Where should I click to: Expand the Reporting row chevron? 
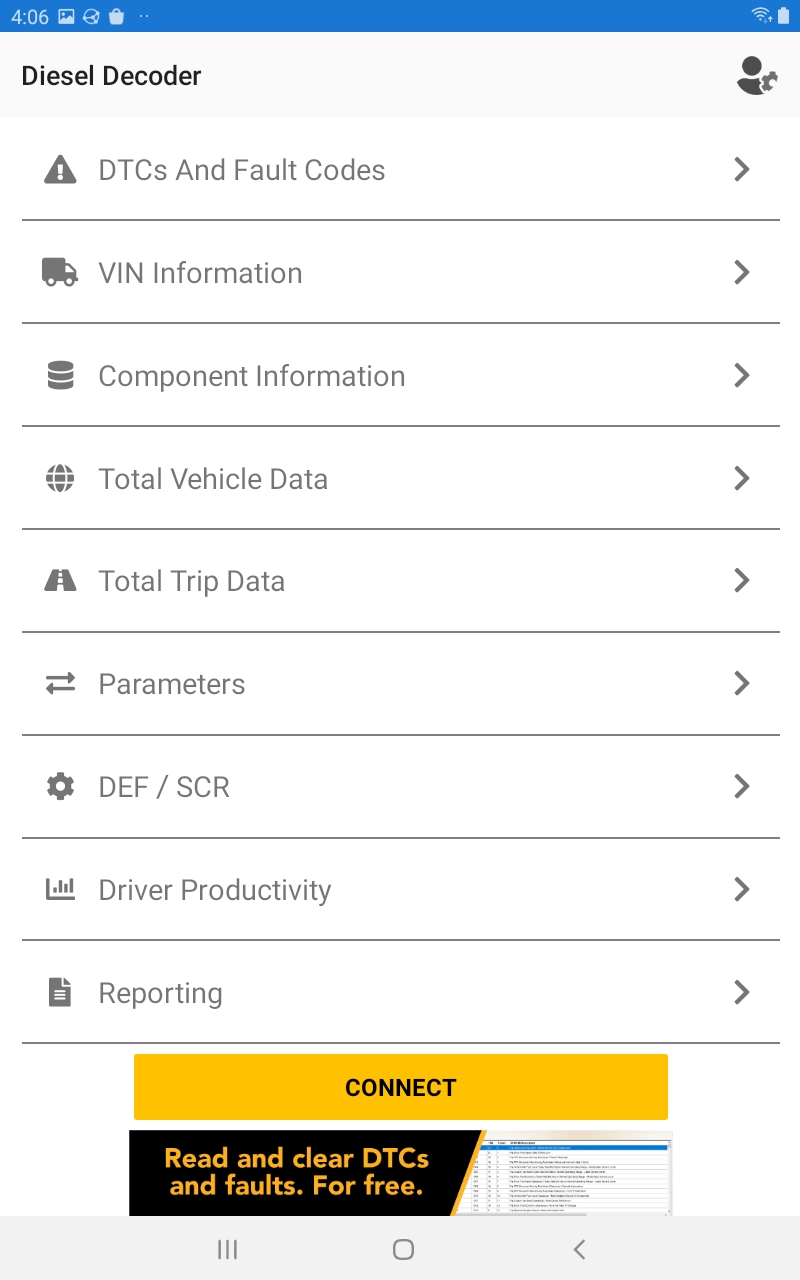(x=742, y=993)
